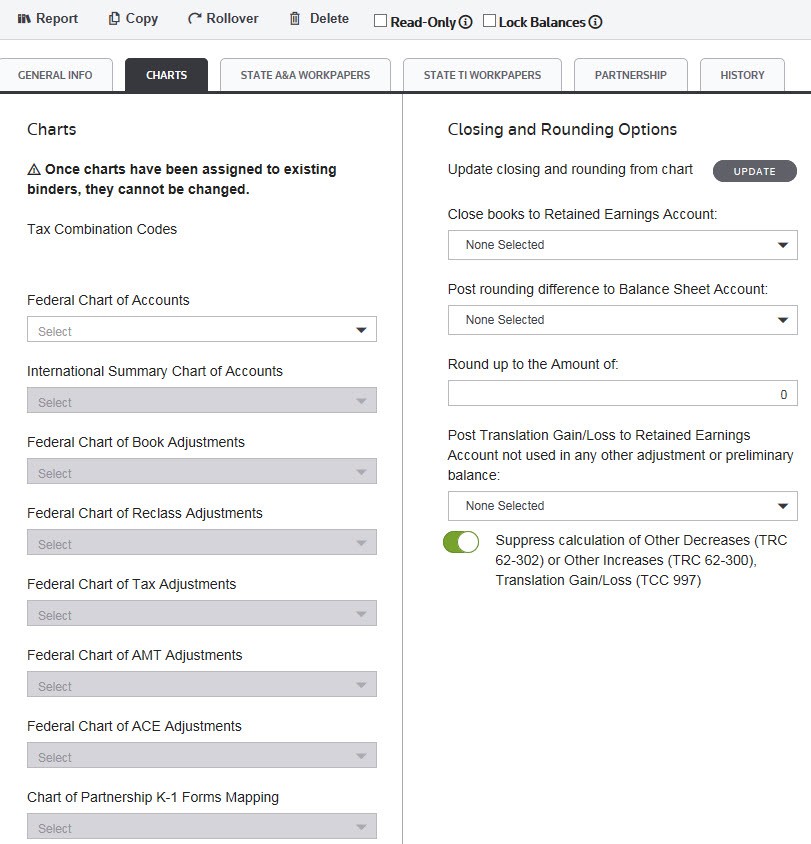The height and width of the screenshot is (844, 811).
Task: Click the Report toolbar icon
Action: [x=24, y=19]
